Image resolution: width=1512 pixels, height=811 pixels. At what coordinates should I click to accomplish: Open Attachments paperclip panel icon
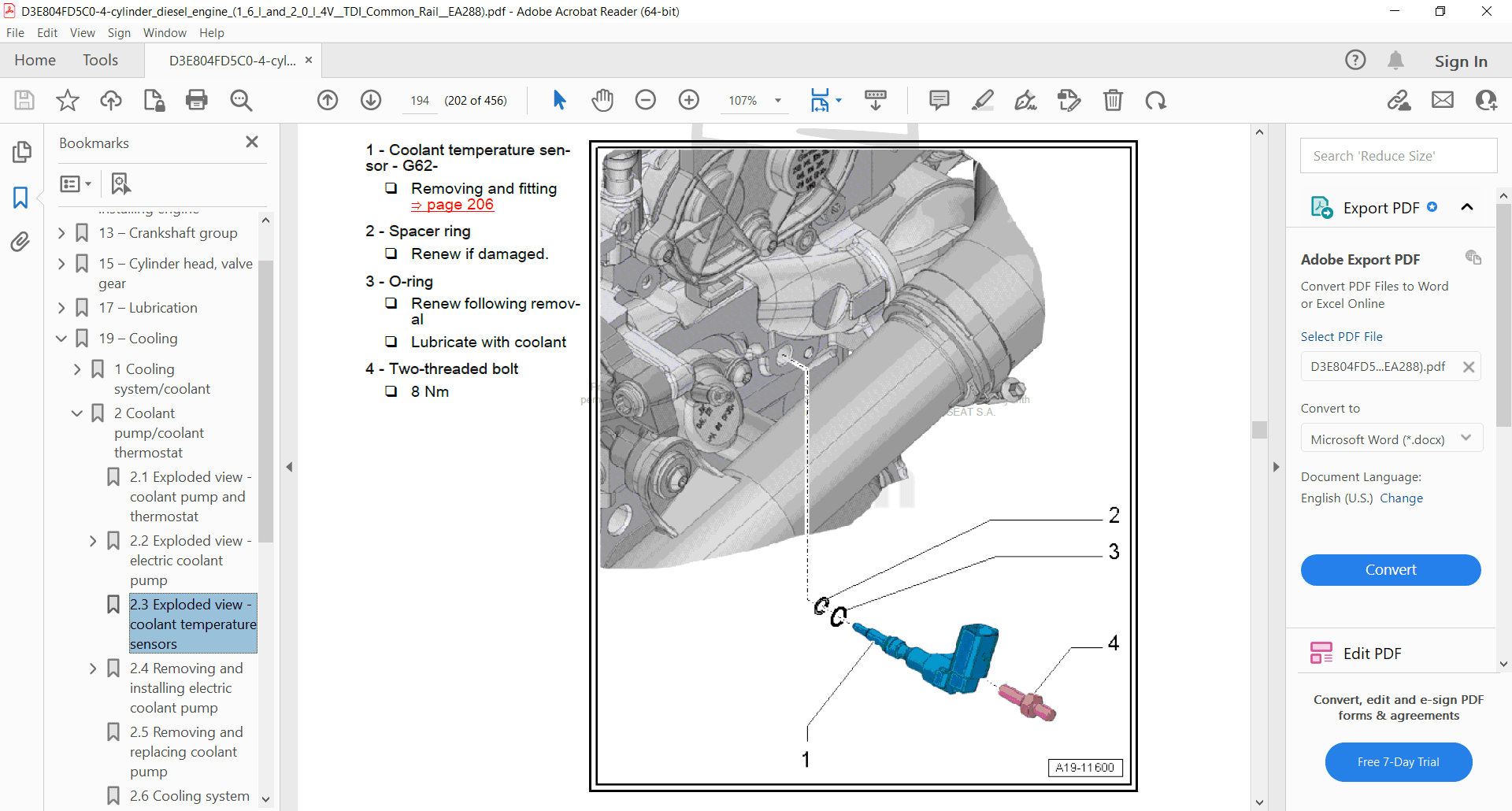coord(20,242)
